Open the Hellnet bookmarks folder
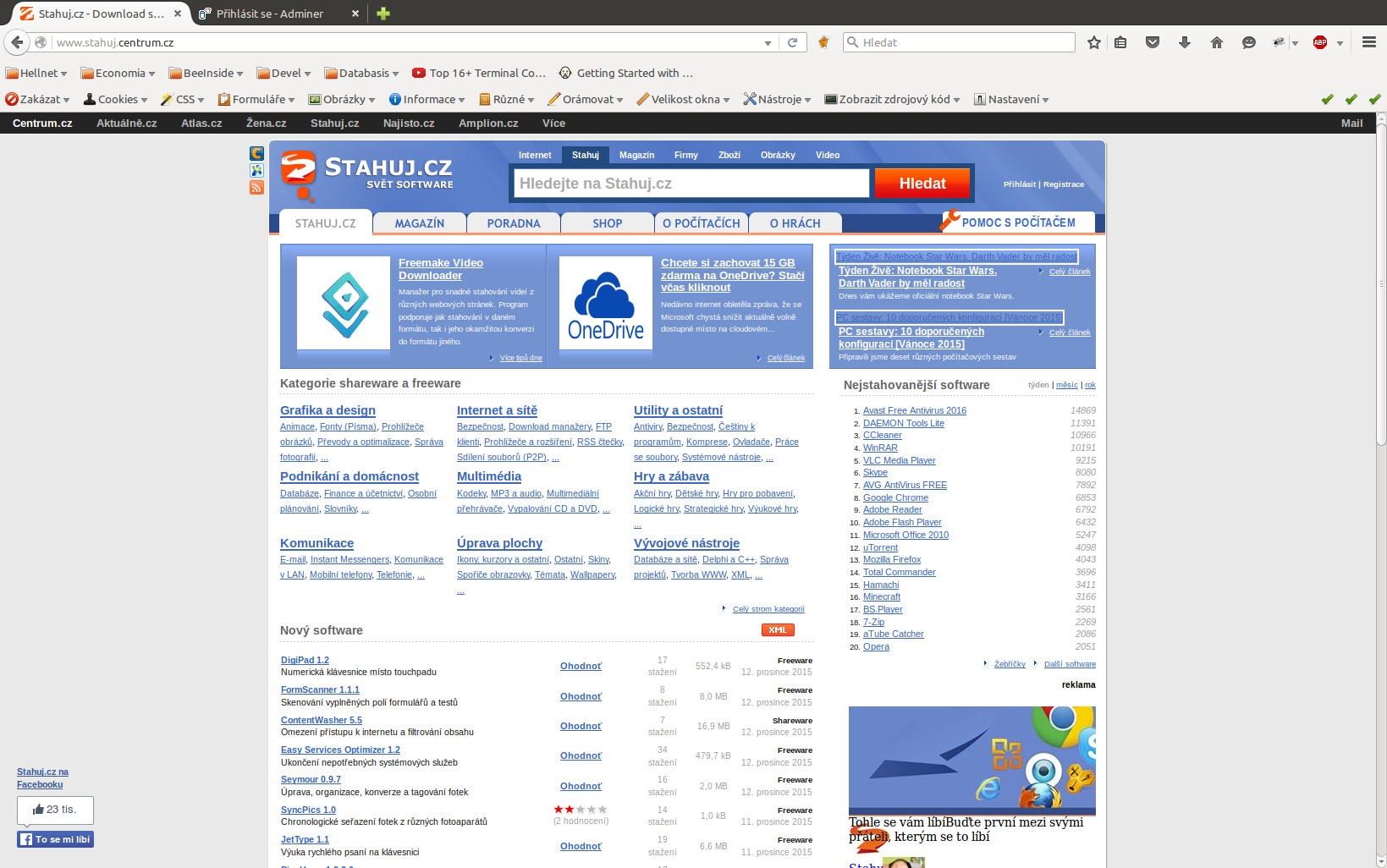This screenshot has width=1387, height=868. point(36,73)
